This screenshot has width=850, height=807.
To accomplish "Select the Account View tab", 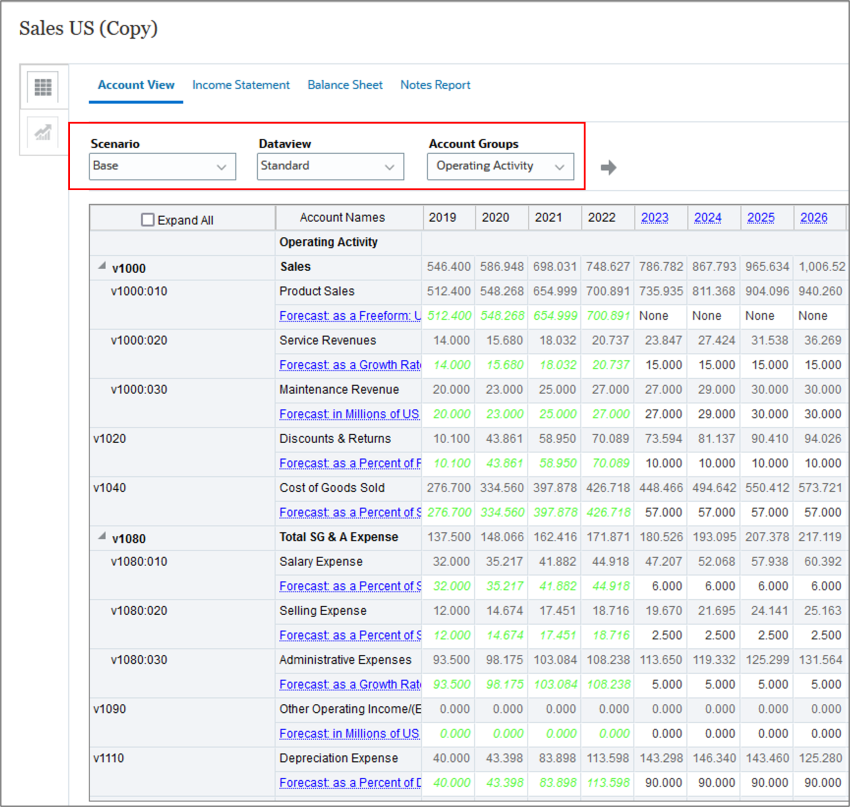I will [x=135, y=85].
